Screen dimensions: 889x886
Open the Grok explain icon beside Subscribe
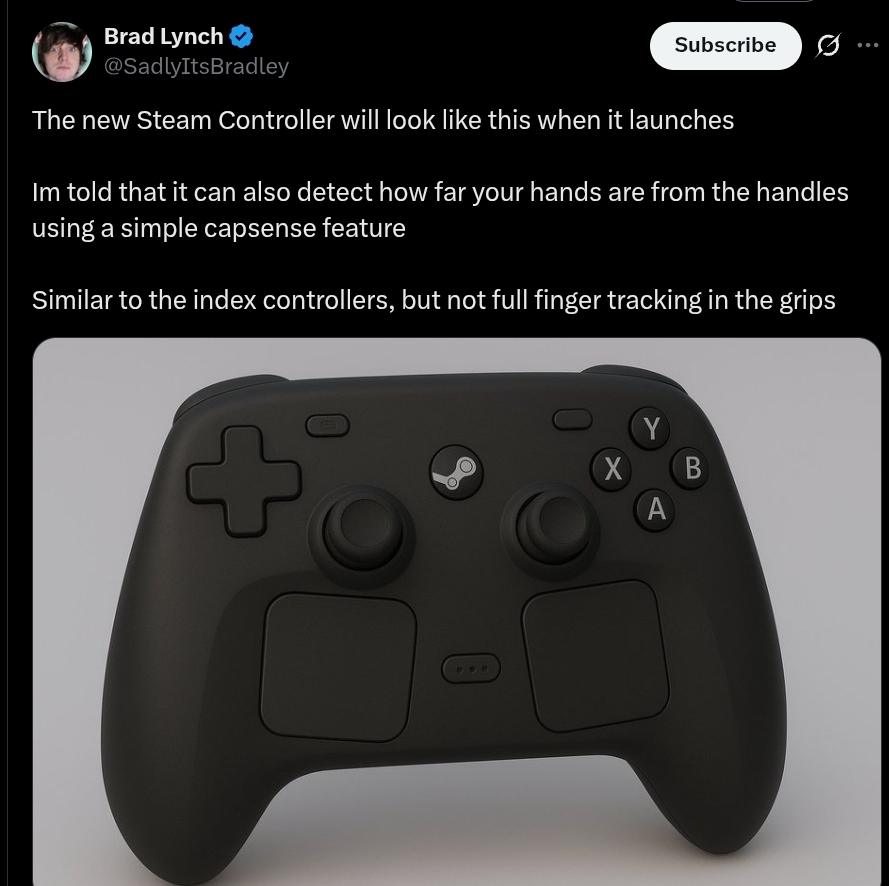pos(828,45)
